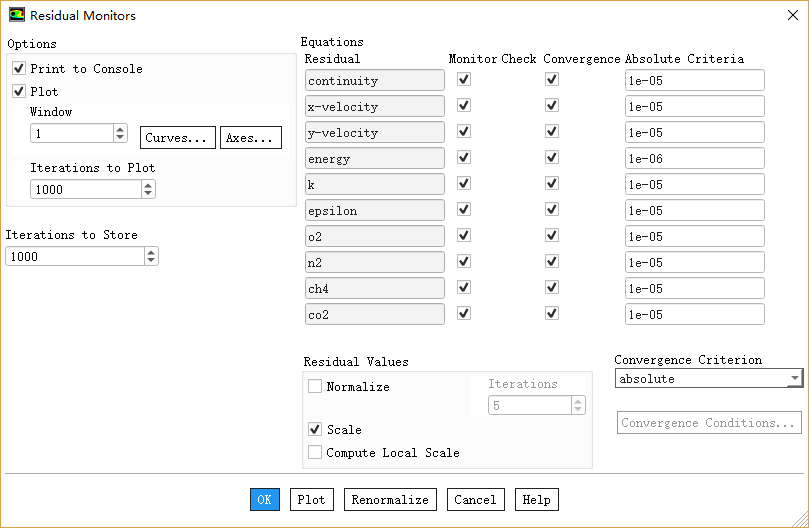
Task: Open the Curves settings button
Action: 178,137
